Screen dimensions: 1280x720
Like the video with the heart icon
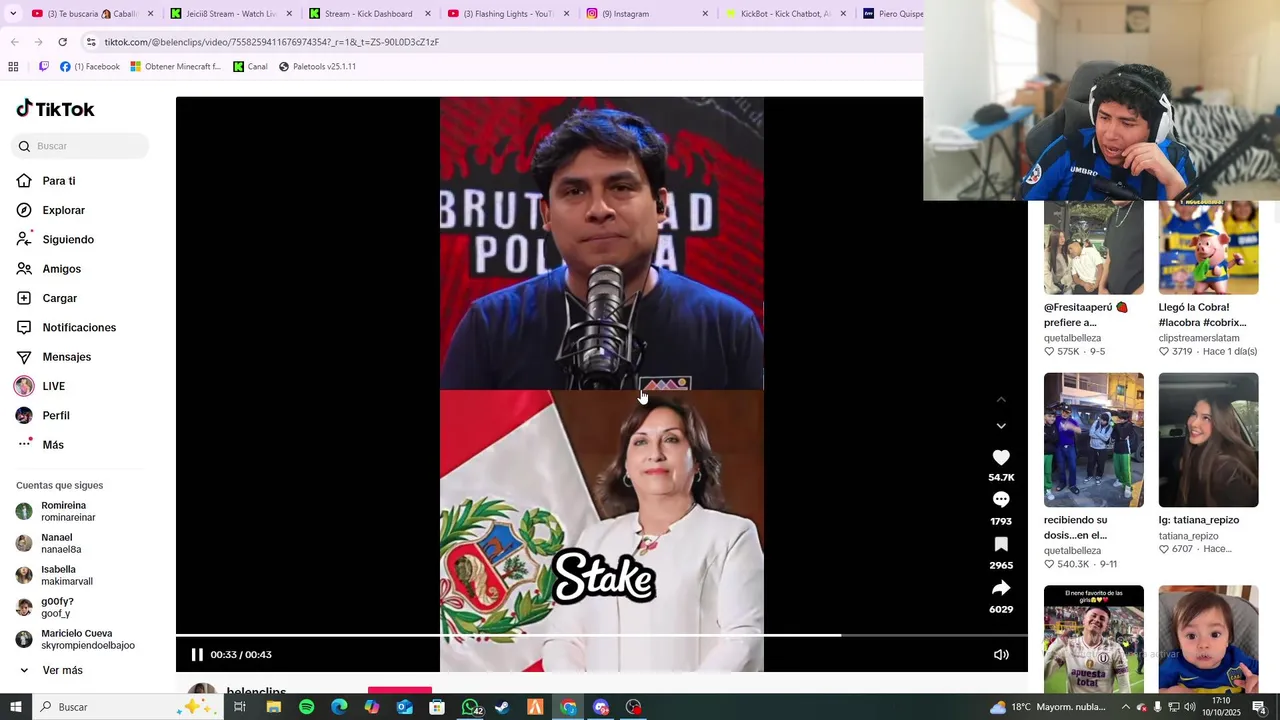coord(1001,458)
